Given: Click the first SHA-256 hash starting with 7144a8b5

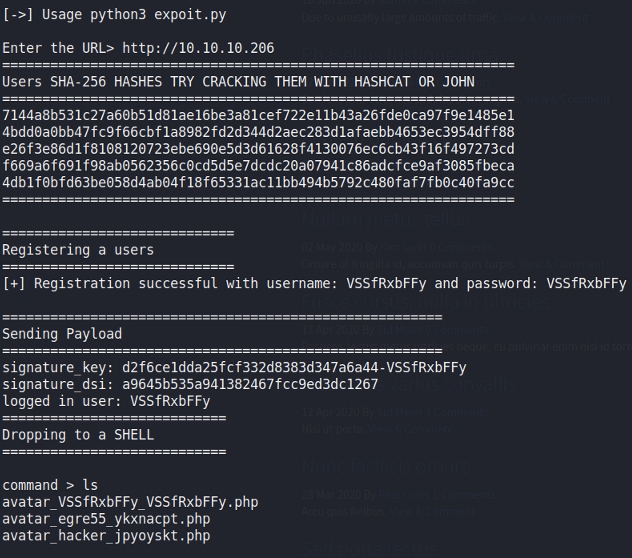Looking at the screenshot, I should coord(258,114).
